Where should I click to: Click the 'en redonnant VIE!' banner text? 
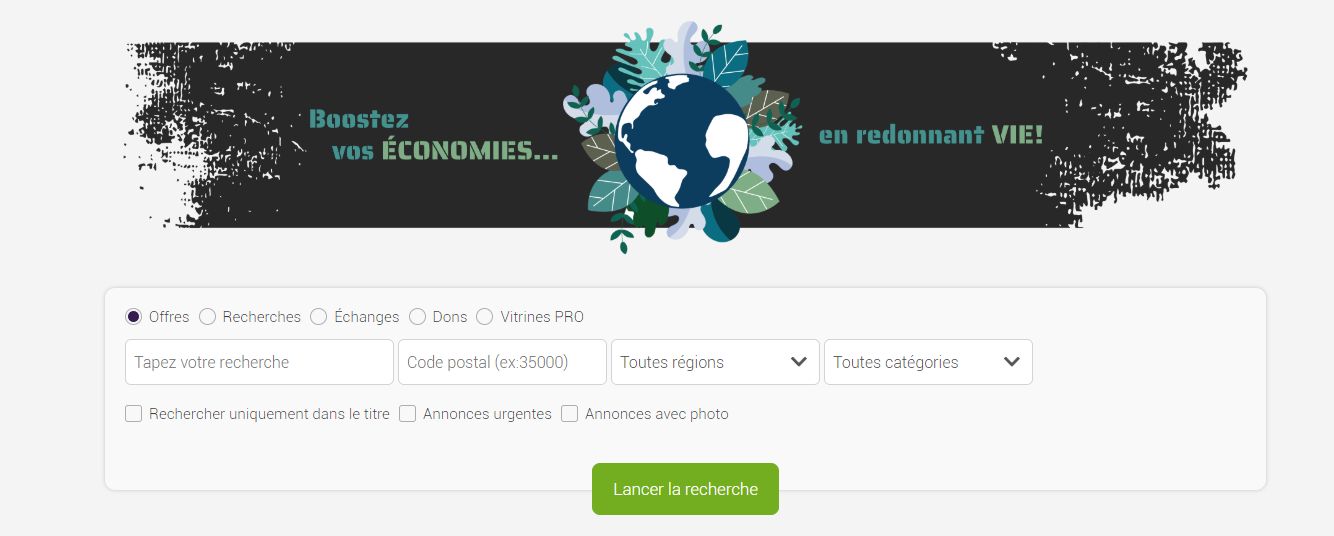point(931,135)
